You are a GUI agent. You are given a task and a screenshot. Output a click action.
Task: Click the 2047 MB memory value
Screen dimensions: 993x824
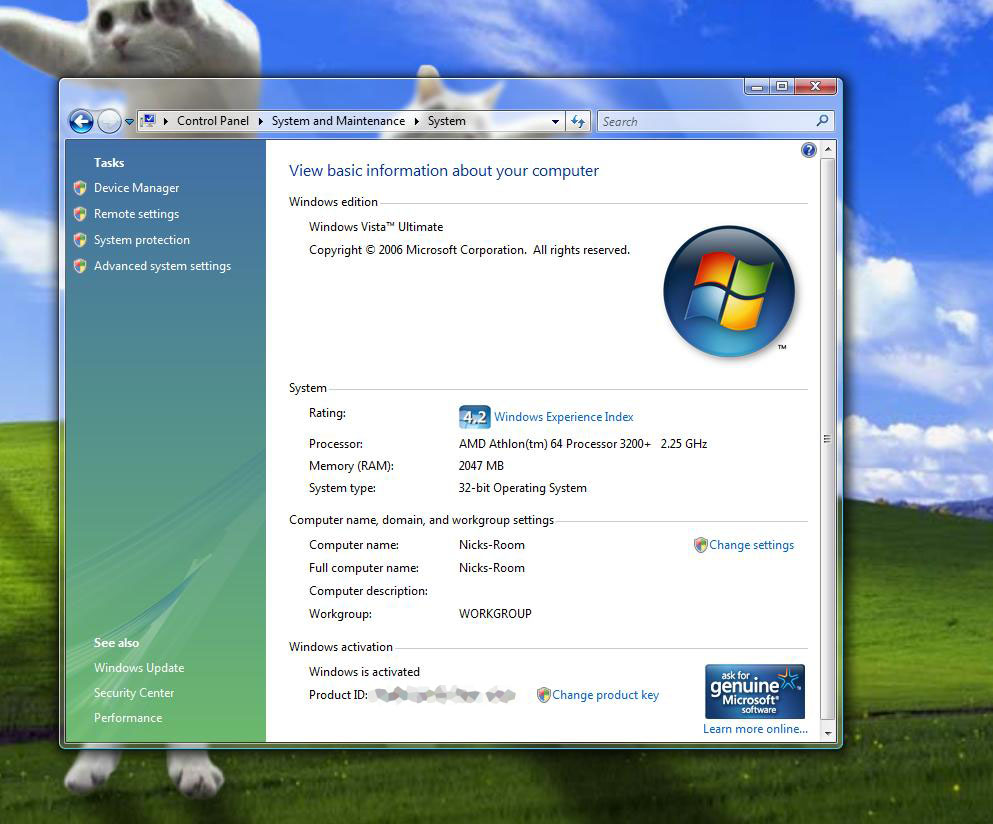pos(481,466)
